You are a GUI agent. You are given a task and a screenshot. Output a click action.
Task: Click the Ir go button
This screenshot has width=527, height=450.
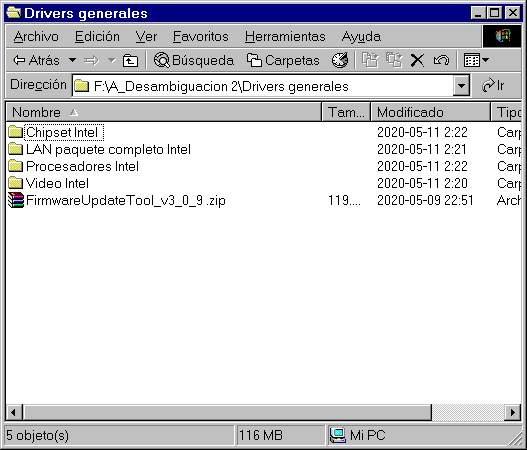coord(493,86)
